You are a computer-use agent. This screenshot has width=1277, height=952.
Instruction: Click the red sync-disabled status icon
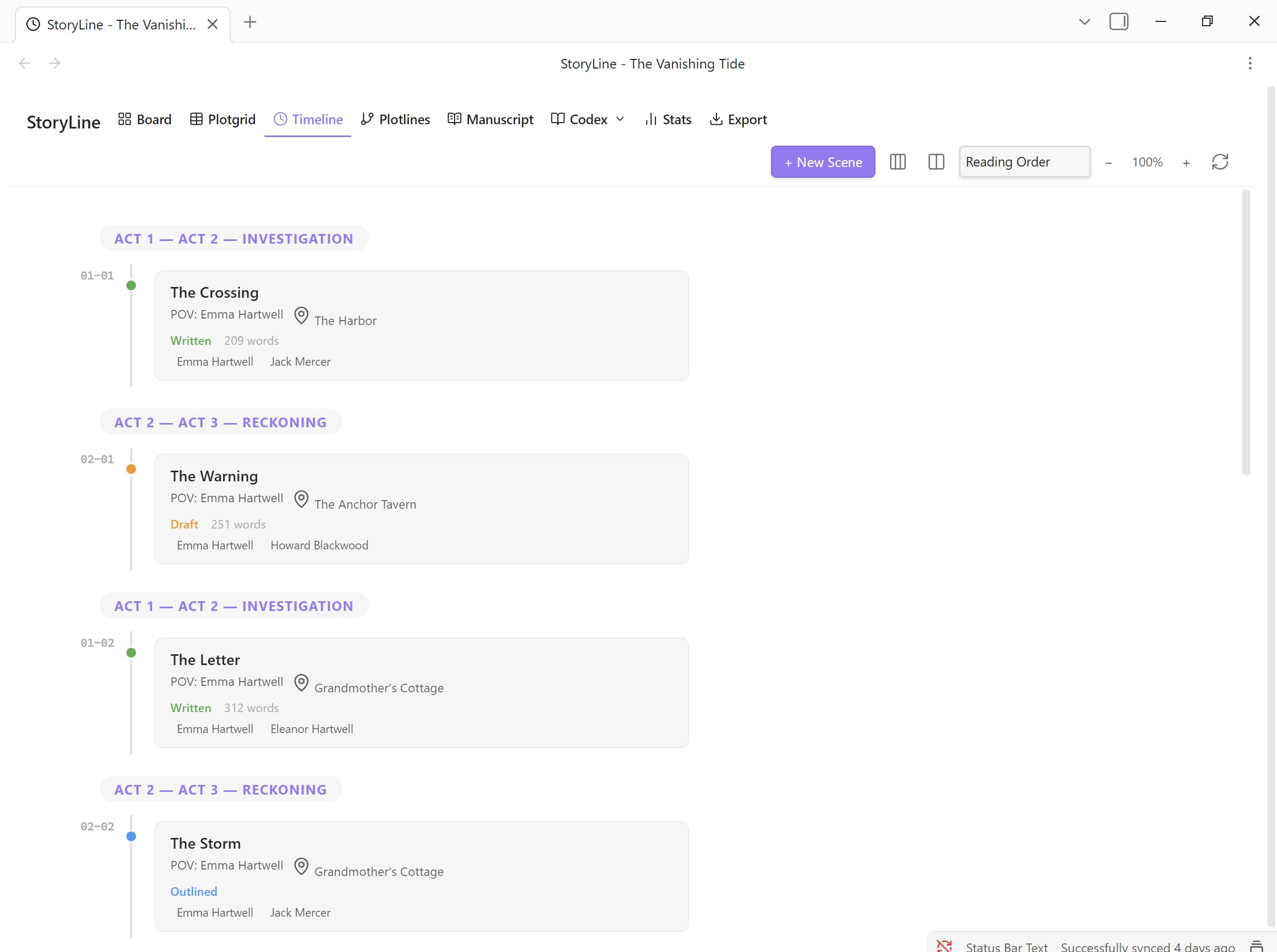click(944, 945)
